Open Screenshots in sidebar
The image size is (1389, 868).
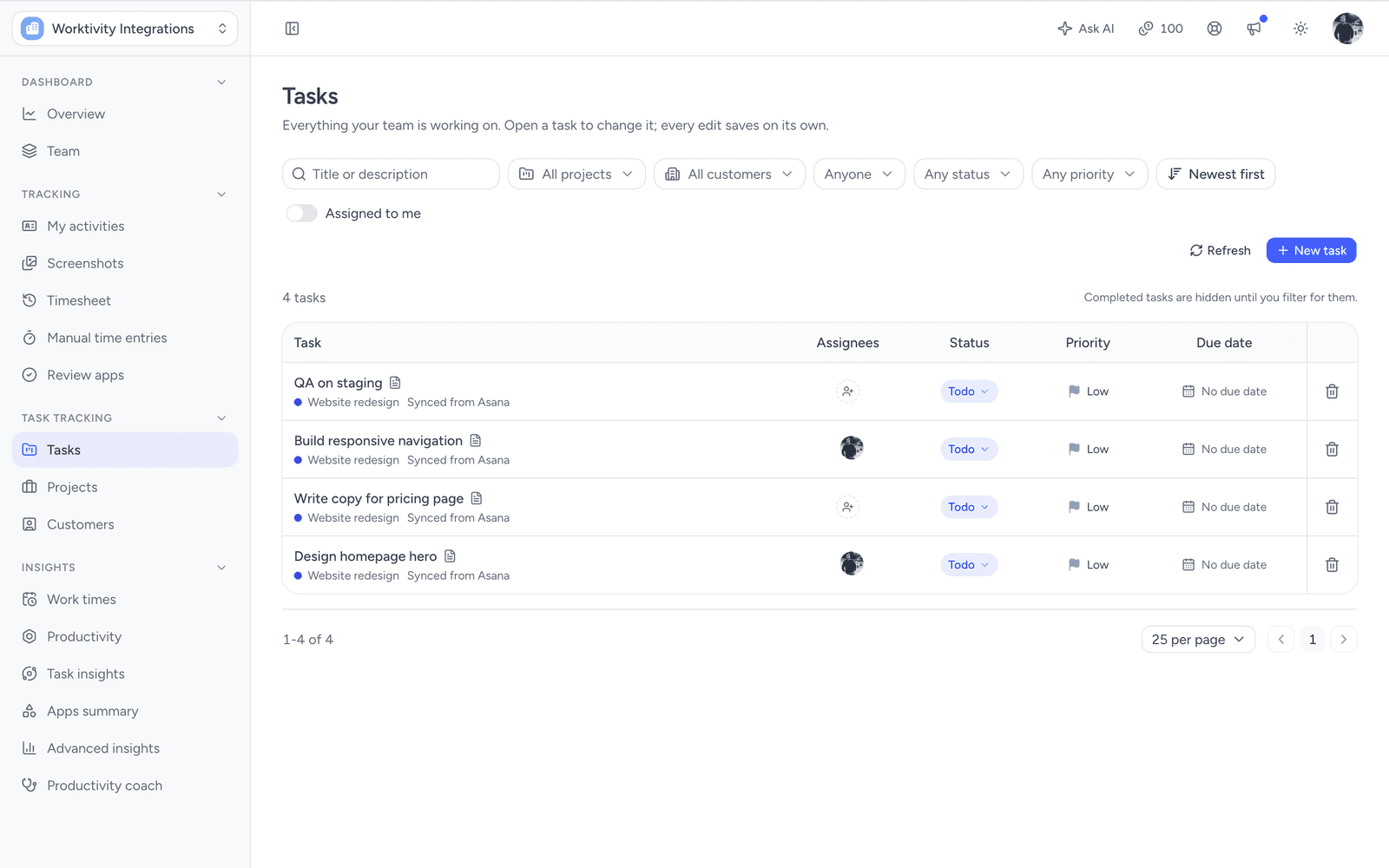[125, 263]
